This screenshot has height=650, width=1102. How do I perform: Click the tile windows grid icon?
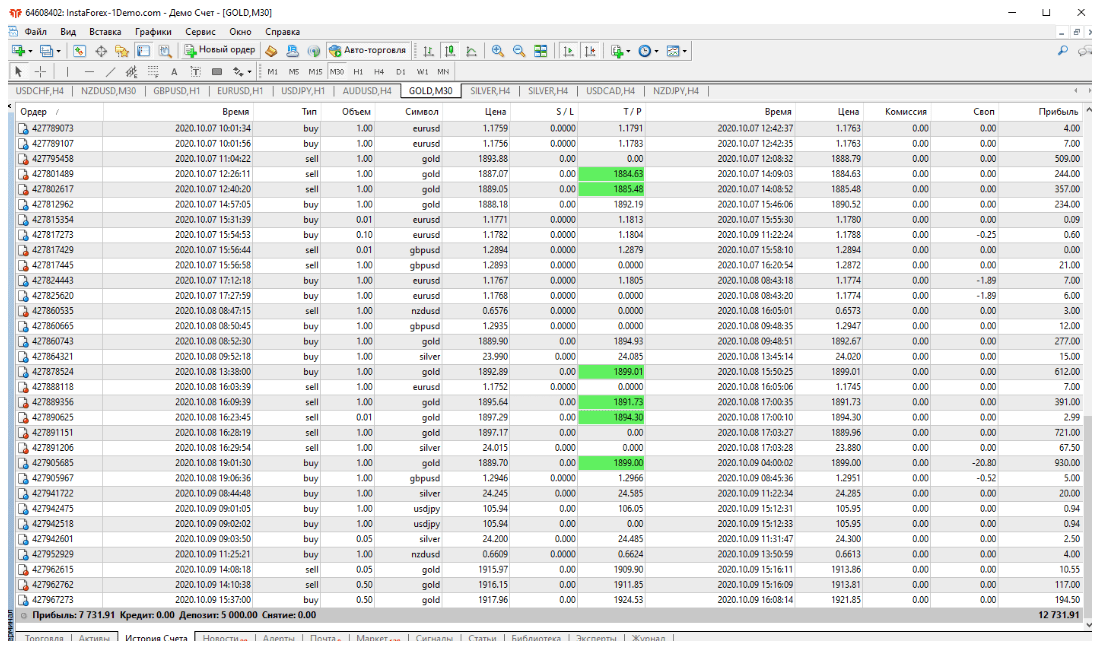pos(541,50)
